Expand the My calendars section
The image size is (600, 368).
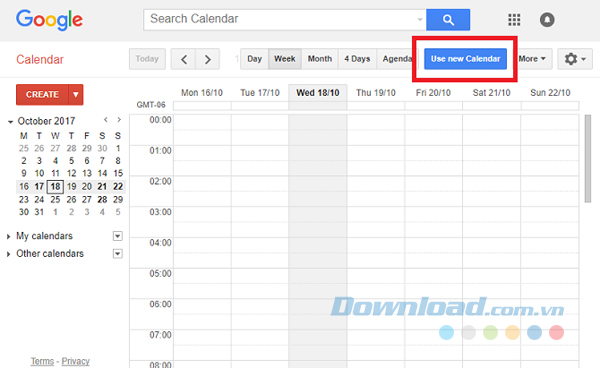(x=8, y=236)
